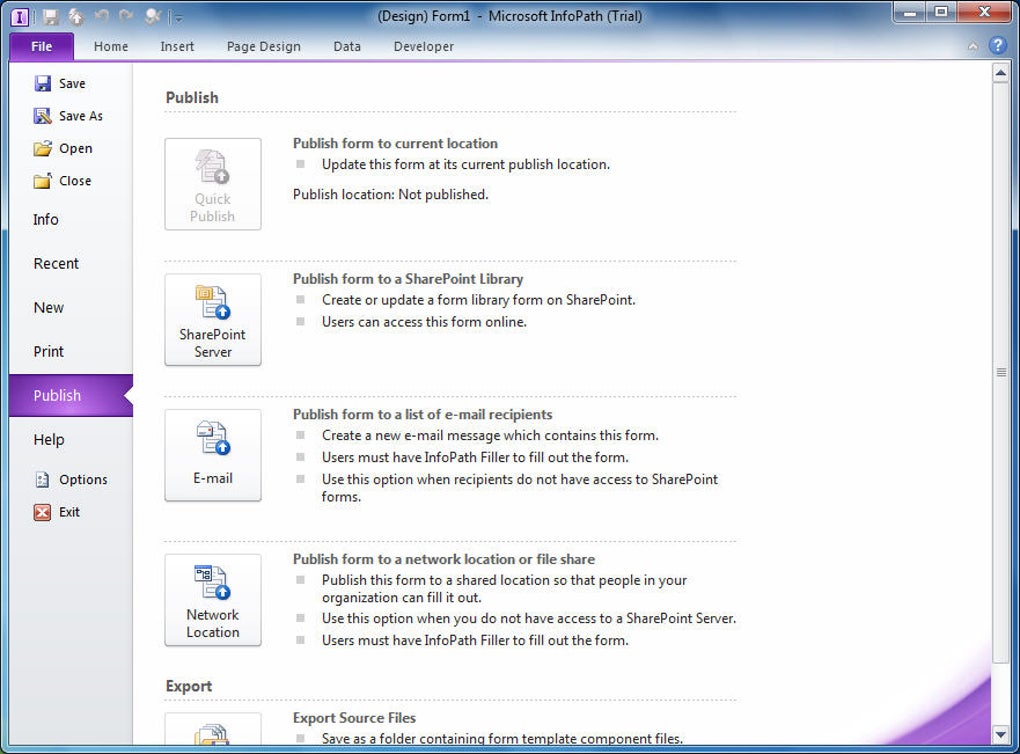Screen dimensions: 1020x754
Task: Click the Options icon in sidebar
Action: point(42,479)
